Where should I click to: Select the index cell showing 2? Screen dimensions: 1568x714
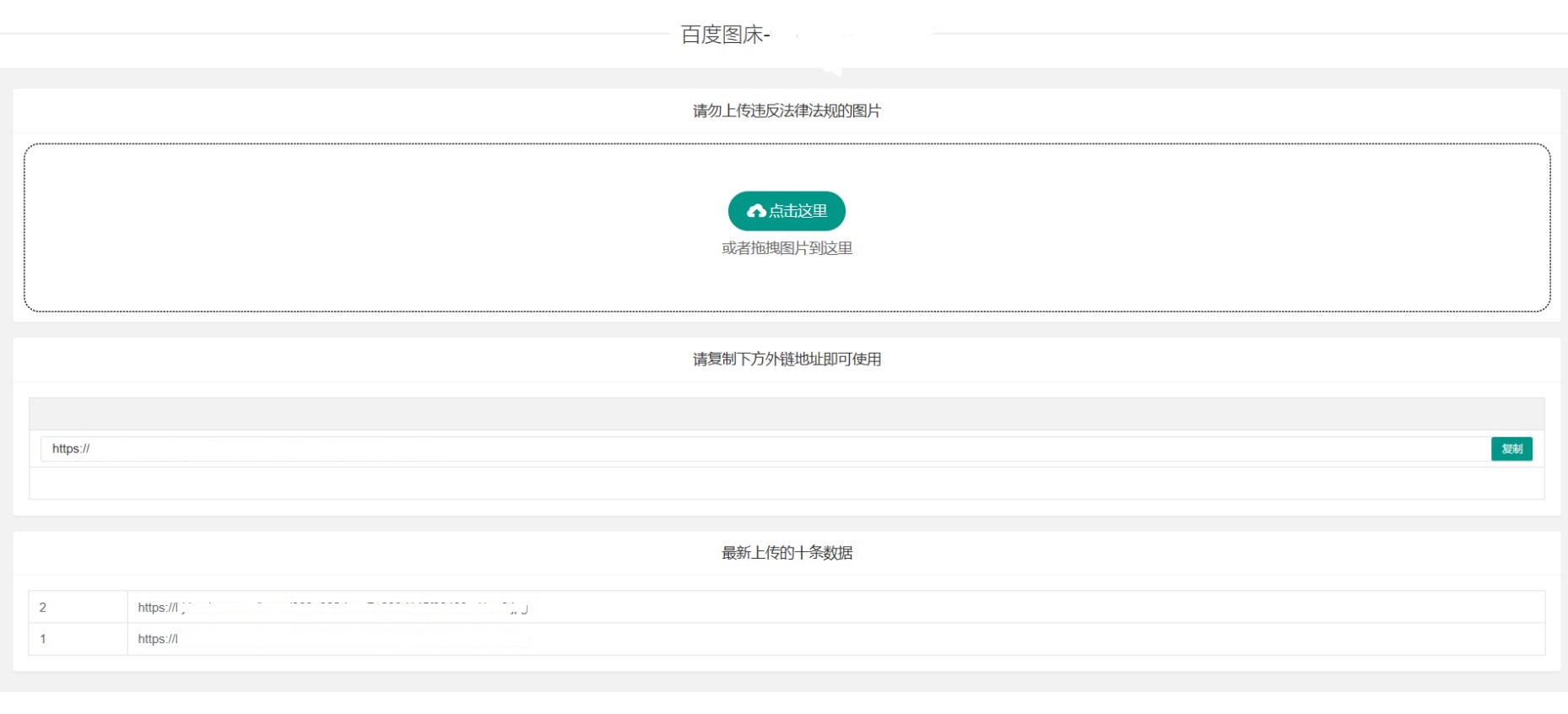tap(78, 608)
